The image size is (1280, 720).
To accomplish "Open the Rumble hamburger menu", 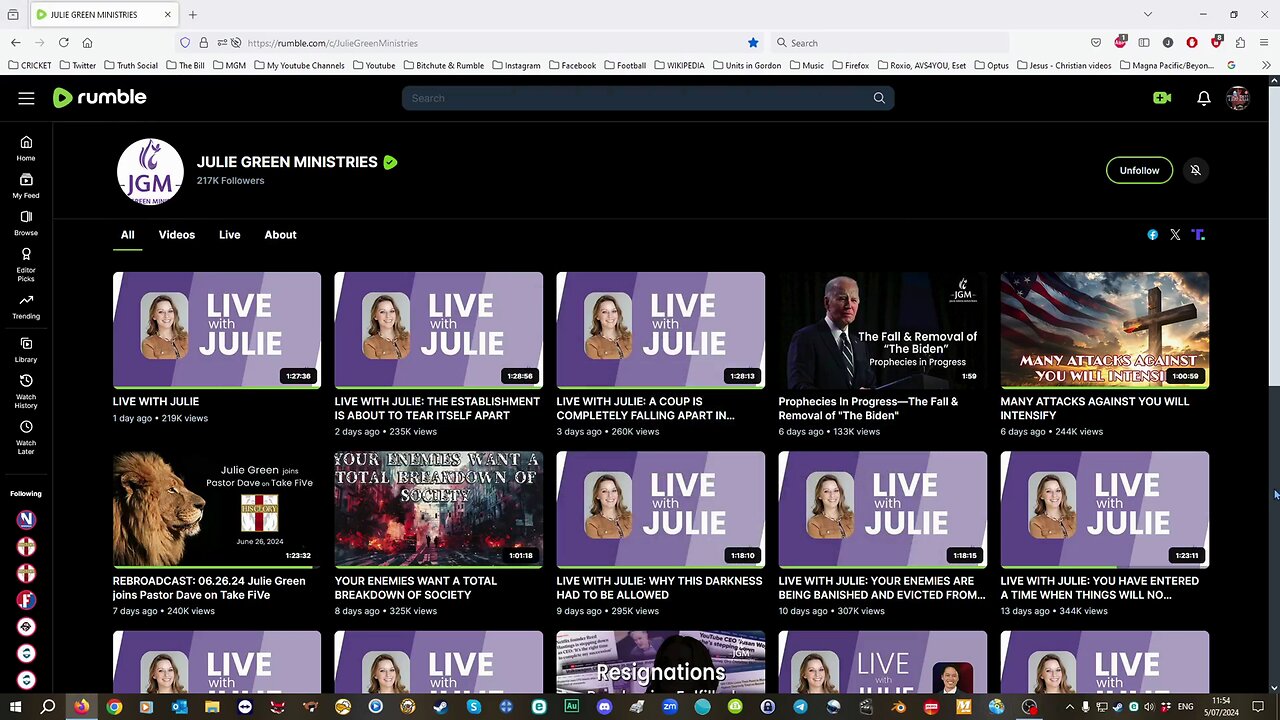I will click(x=26, y=98).
